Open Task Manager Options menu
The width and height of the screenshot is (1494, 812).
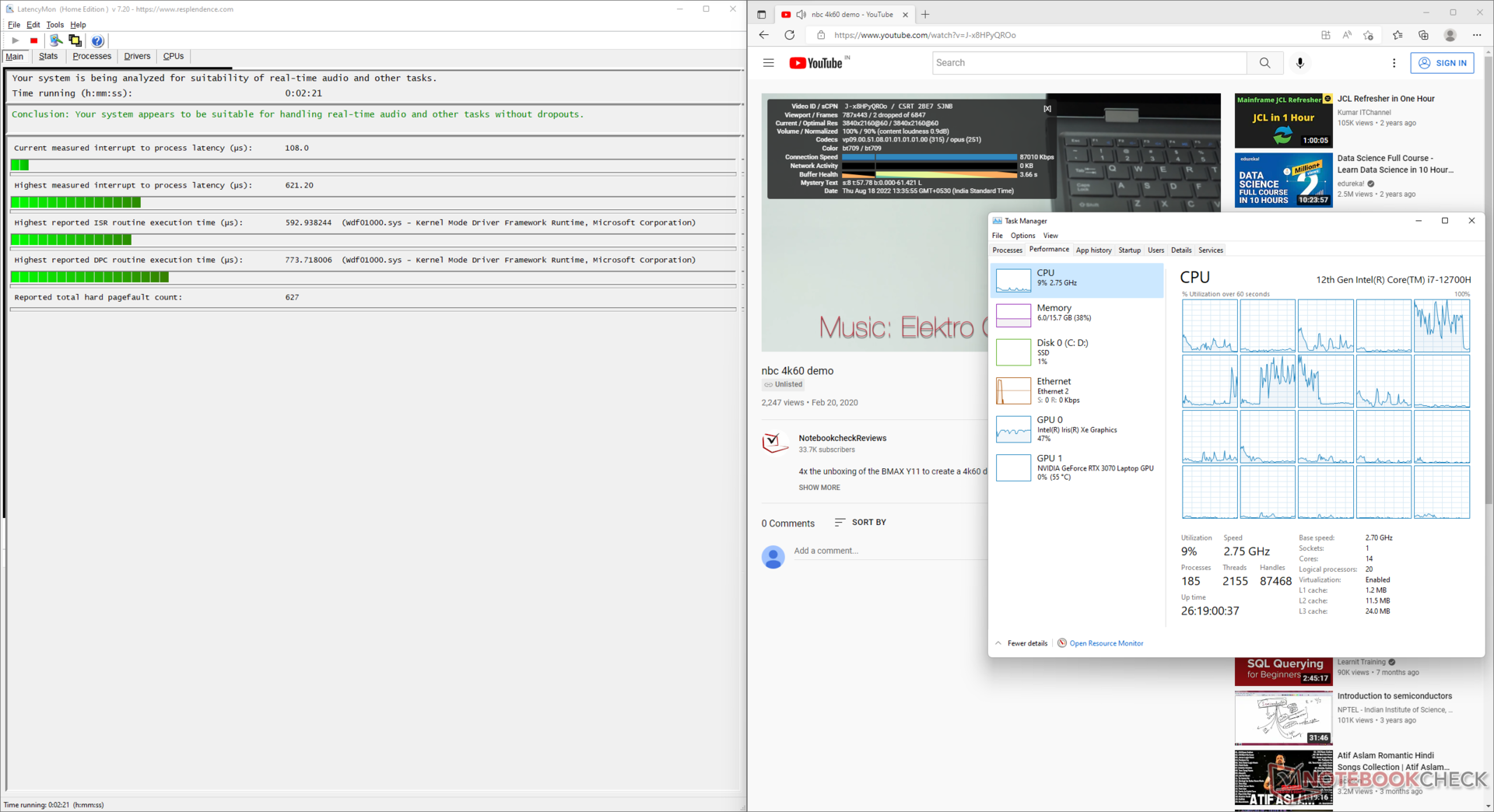[x=1022, y=236]
